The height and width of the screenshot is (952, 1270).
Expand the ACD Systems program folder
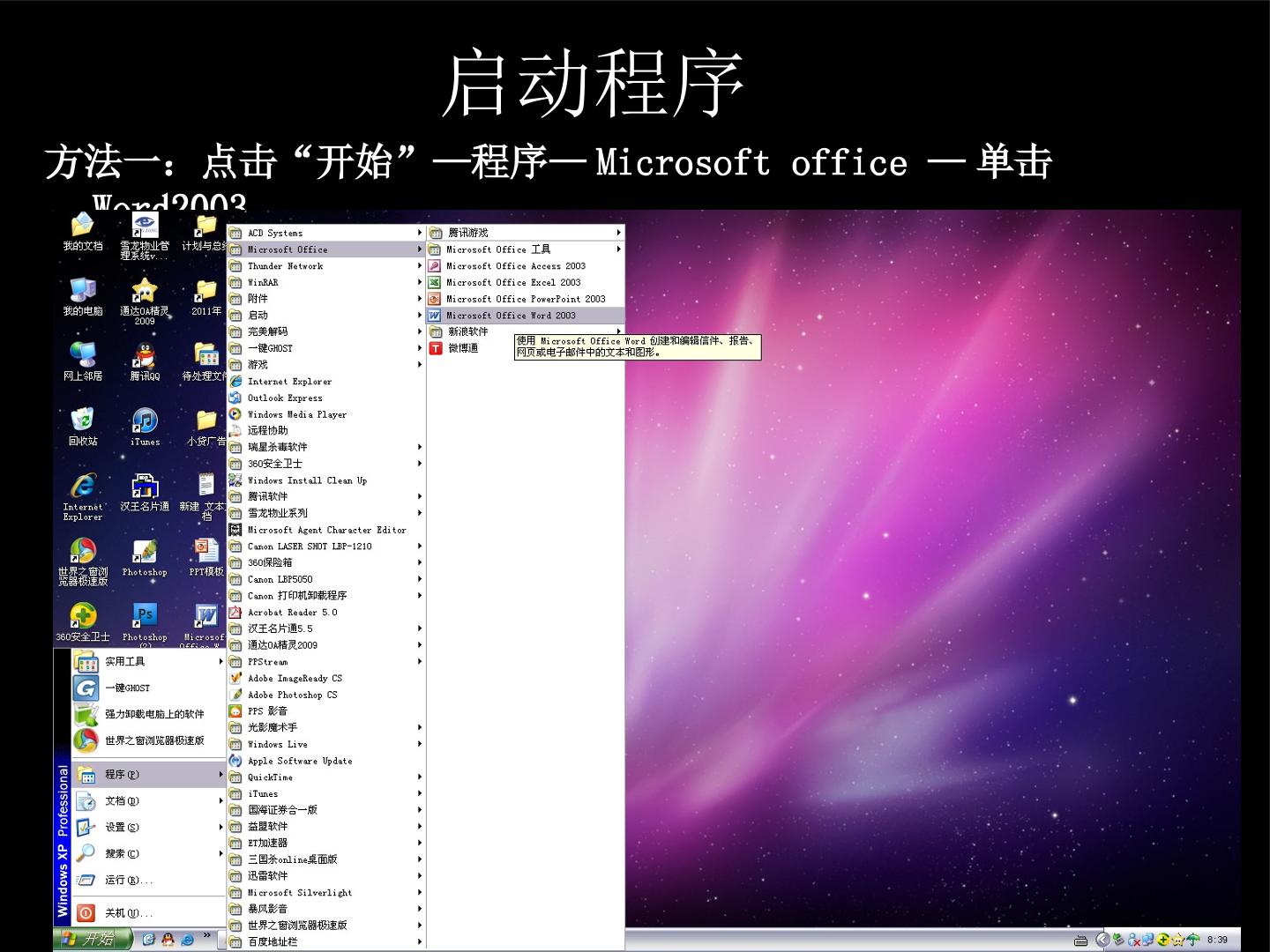pos(326,233)
